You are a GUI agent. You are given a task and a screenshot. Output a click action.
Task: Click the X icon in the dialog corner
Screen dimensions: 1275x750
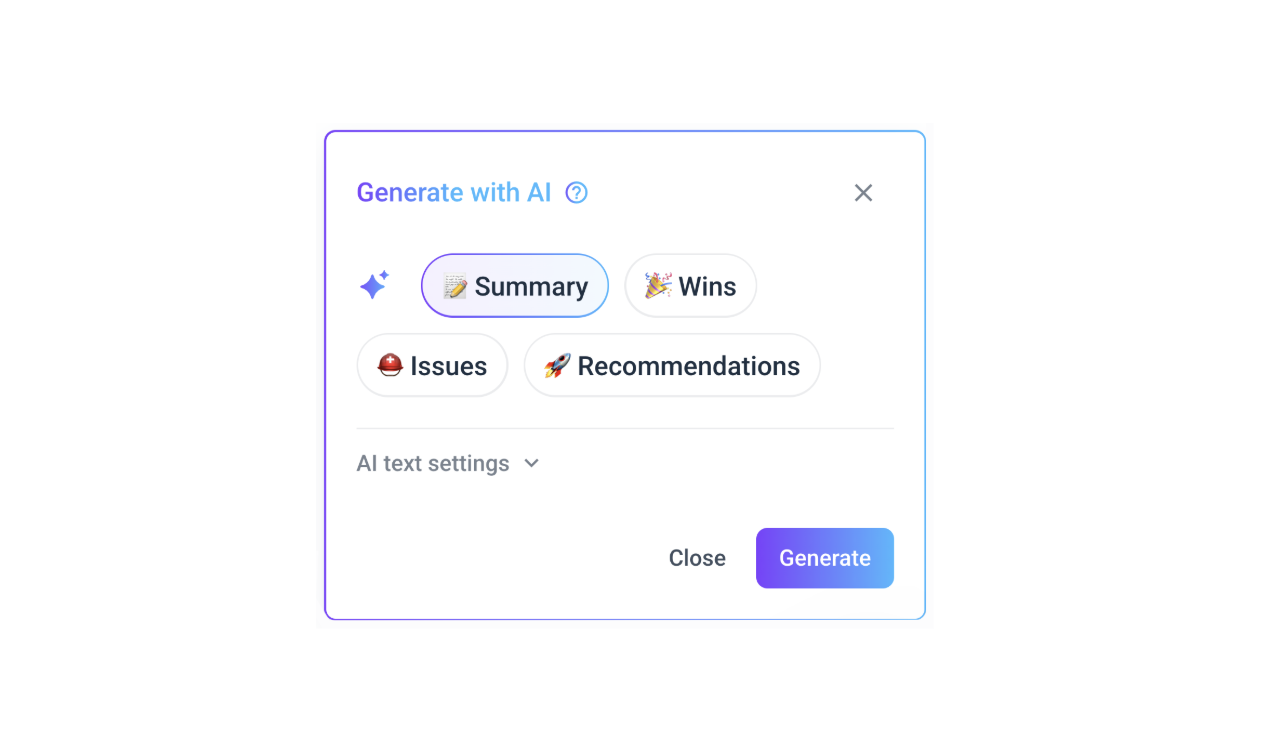[x=863, y=192]
